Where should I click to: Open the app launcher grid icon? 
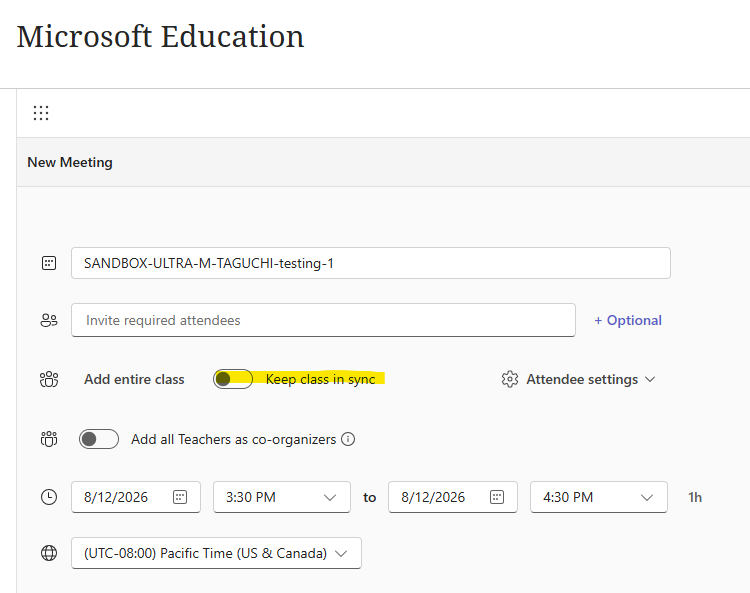(x=41, y=113)
